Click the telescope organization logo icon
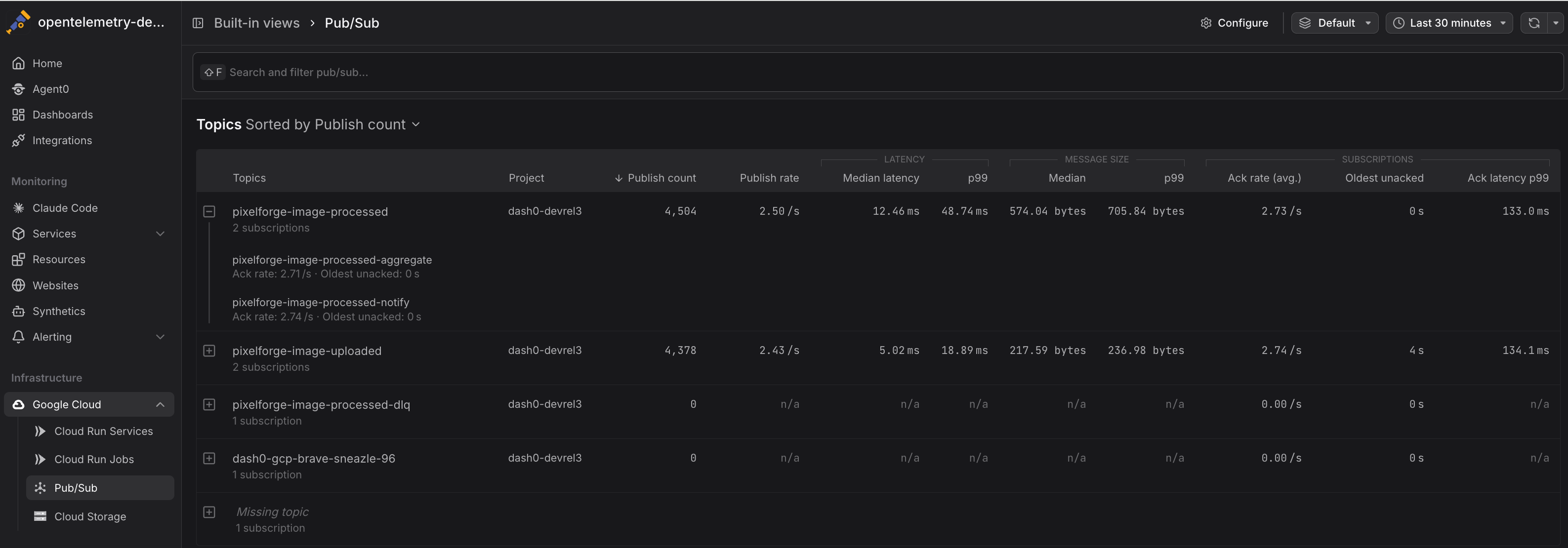This screenshot has height=548, width=1568. [x=18, y=23]
